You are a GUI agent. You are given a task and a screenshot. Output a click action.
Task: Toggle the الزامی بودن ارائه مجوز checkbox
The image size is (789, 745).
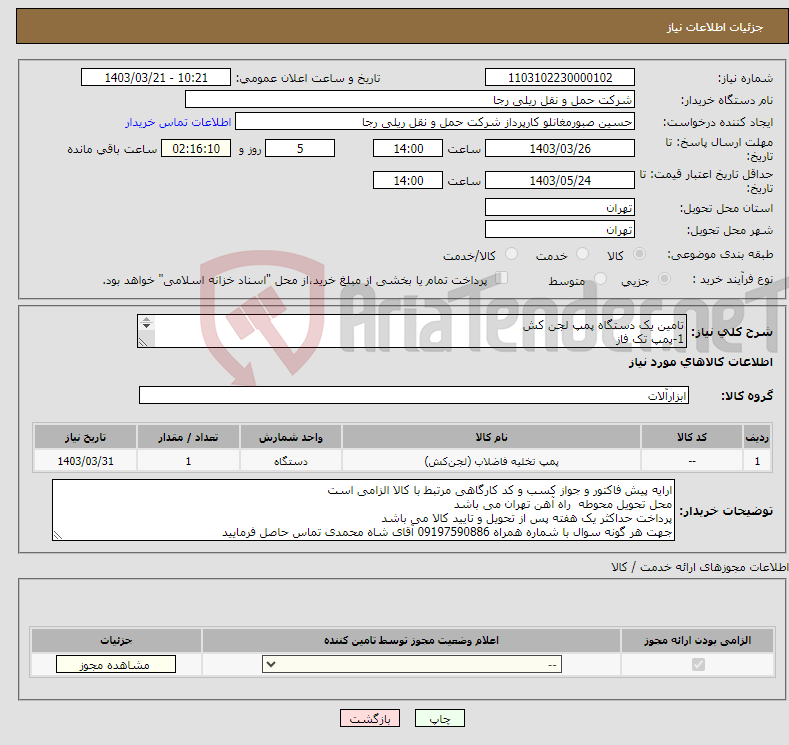click(x=698, y=665)
